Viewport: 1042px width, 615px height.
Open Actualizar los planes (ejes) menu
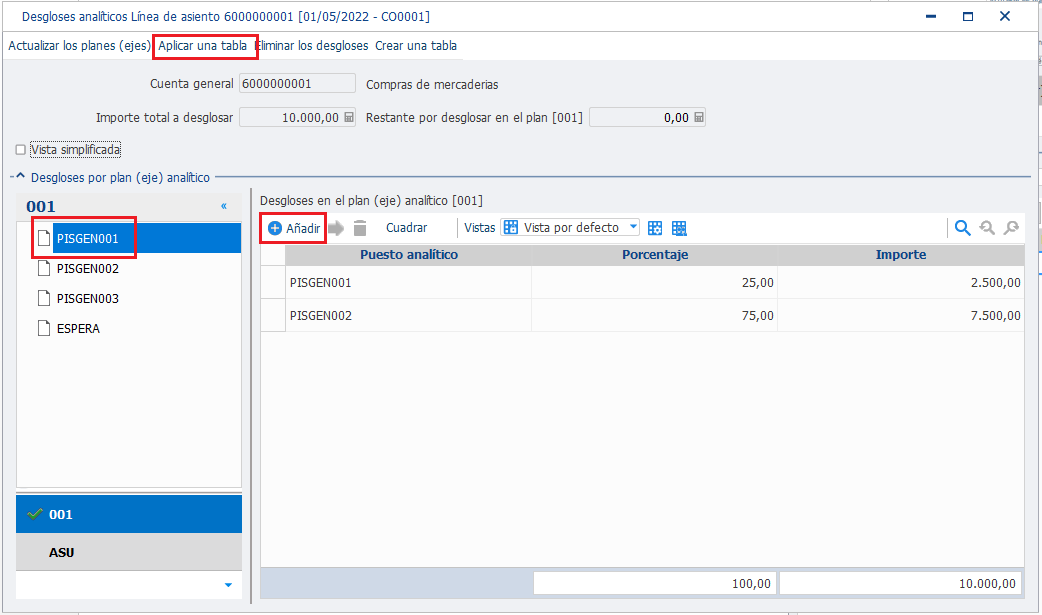pyautogui.click(x=80, y=46)
